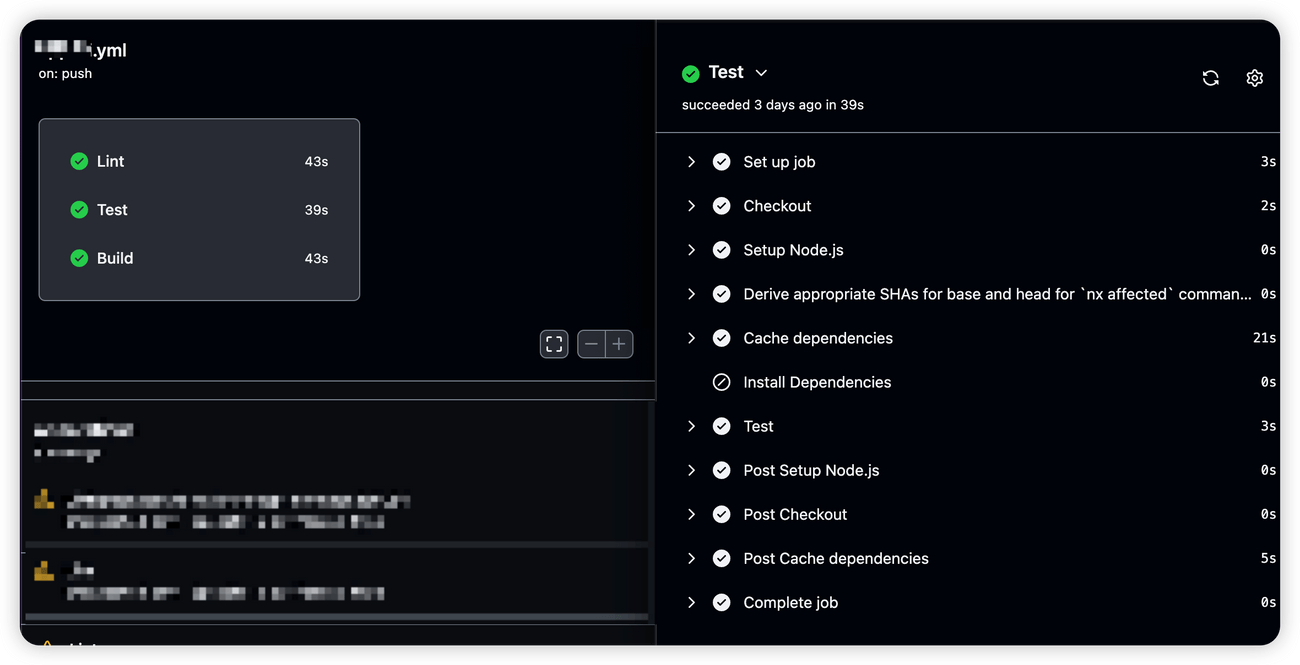Click the success check beside the Test heading
This screenshot has height=665, width=1300.
[690, 72]
